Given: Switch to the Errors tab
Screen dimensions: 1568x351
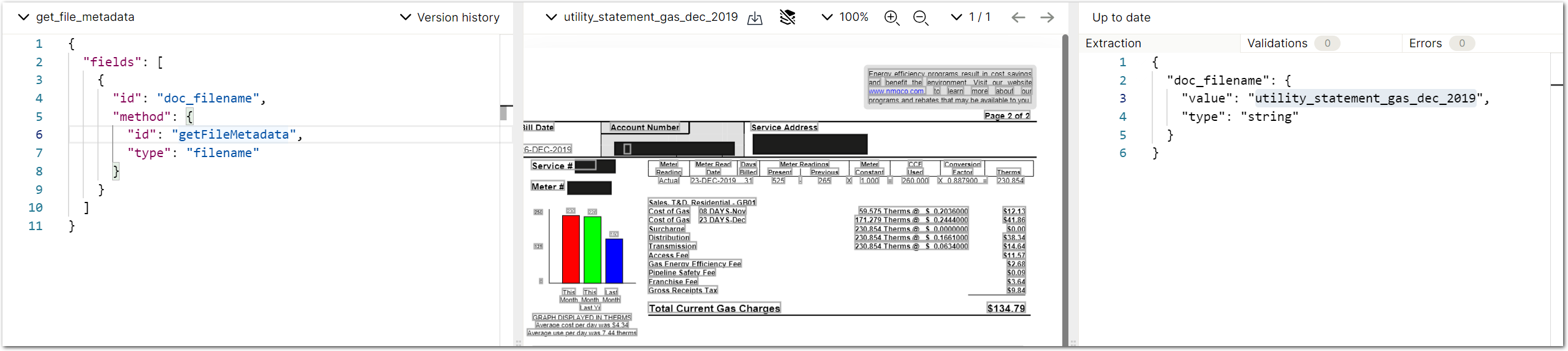Looking at the screenshot, I should click(x=1425, y=43).
